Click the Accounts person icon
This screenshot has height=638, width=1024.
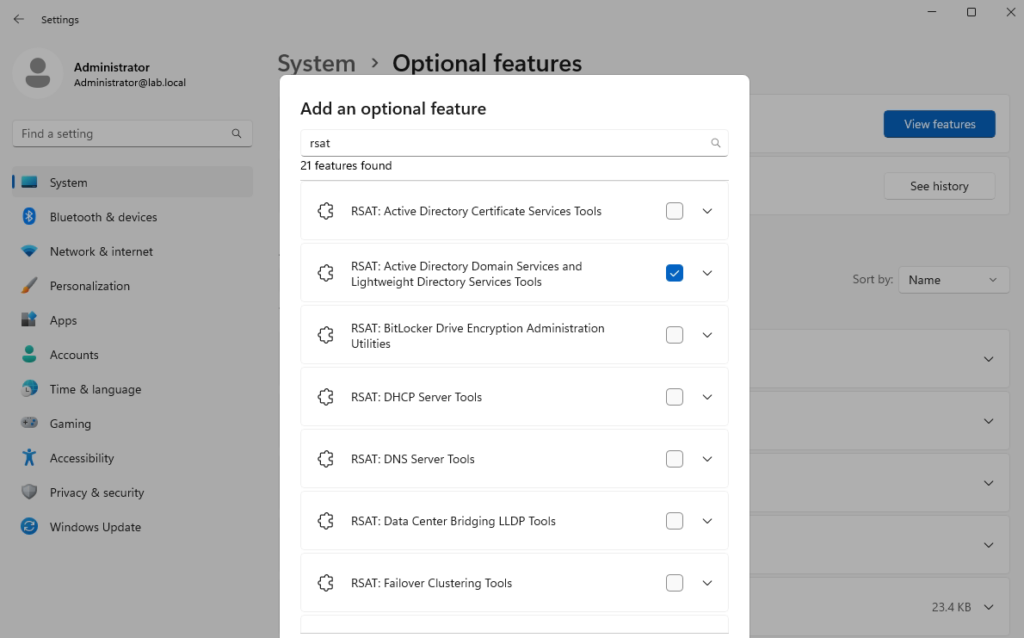click(x=29, y=354)
